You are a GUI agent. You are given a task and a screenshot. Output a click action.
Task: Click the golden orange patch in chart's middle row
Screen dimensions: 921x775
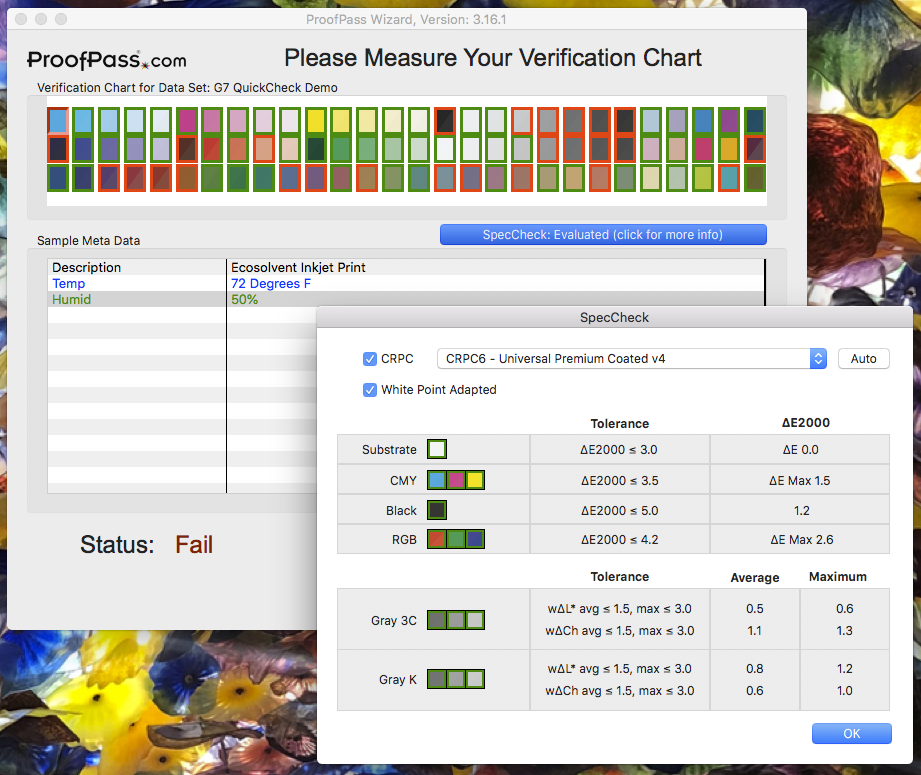click(729, 149)
